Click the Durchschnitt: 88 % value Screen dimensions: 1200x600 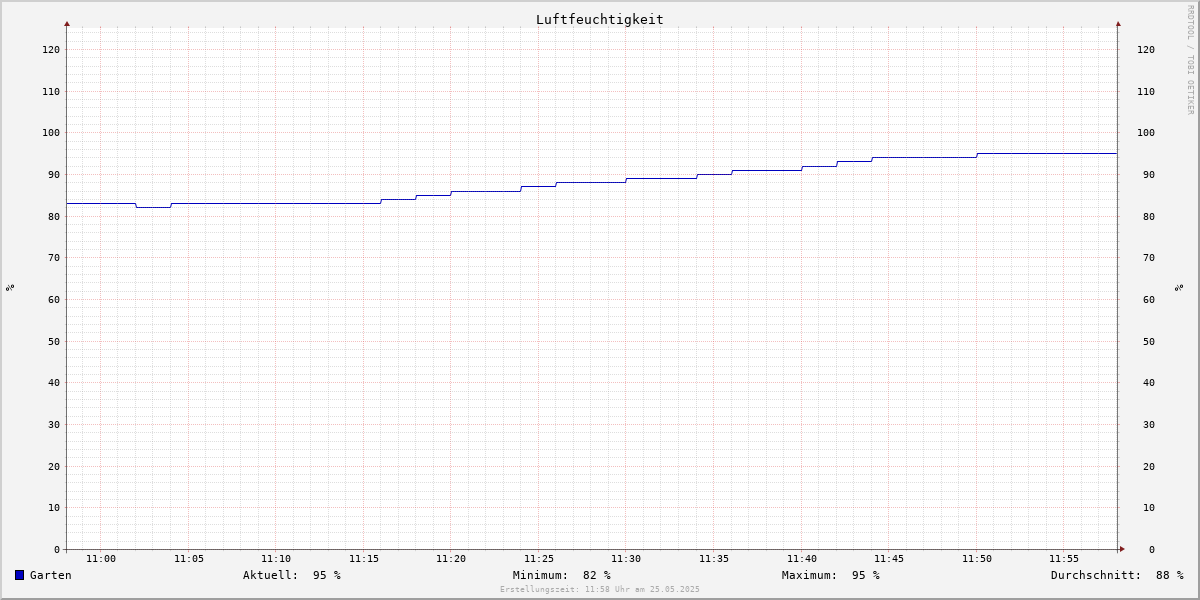tap(1117, 575)
